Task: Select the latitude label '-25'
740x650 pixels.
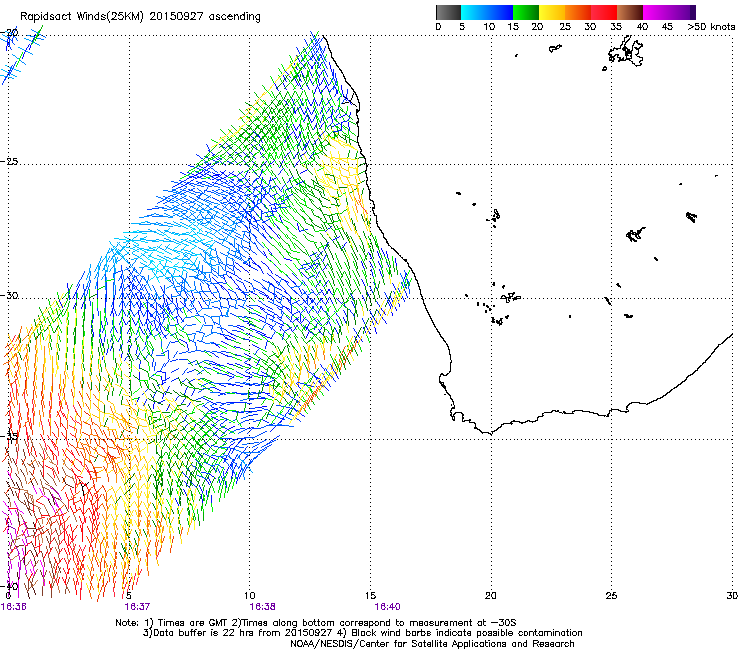Action: coord(9,161)
